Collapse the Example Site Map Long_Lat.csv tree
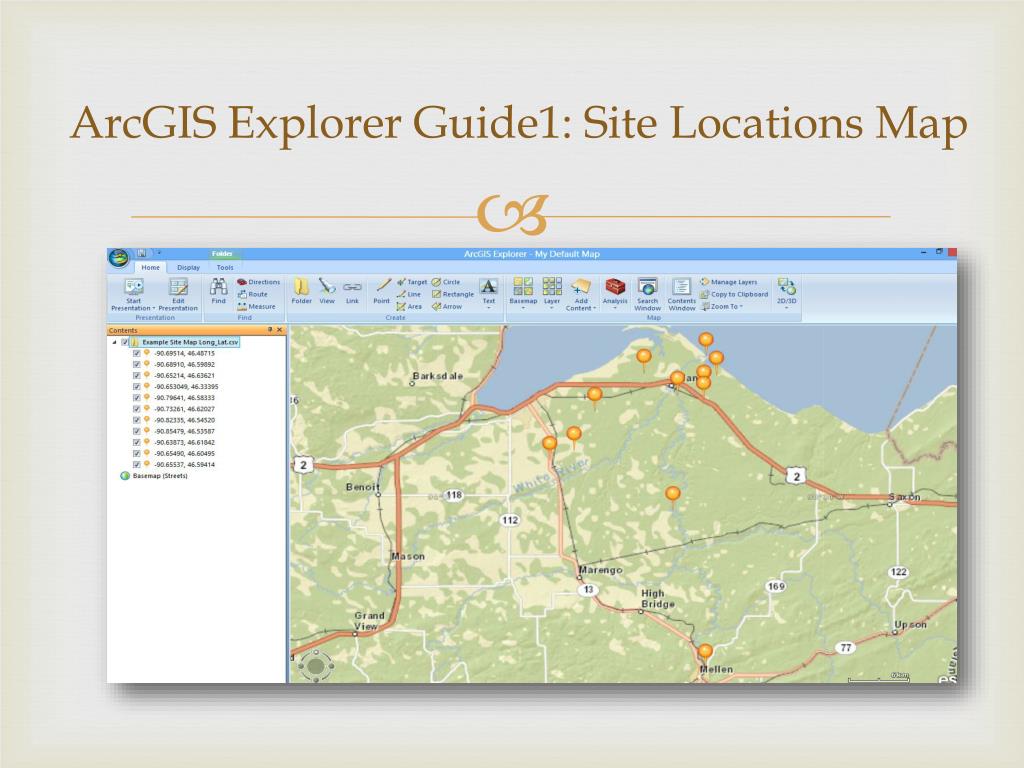1024x768 pixels. (115, 342)
